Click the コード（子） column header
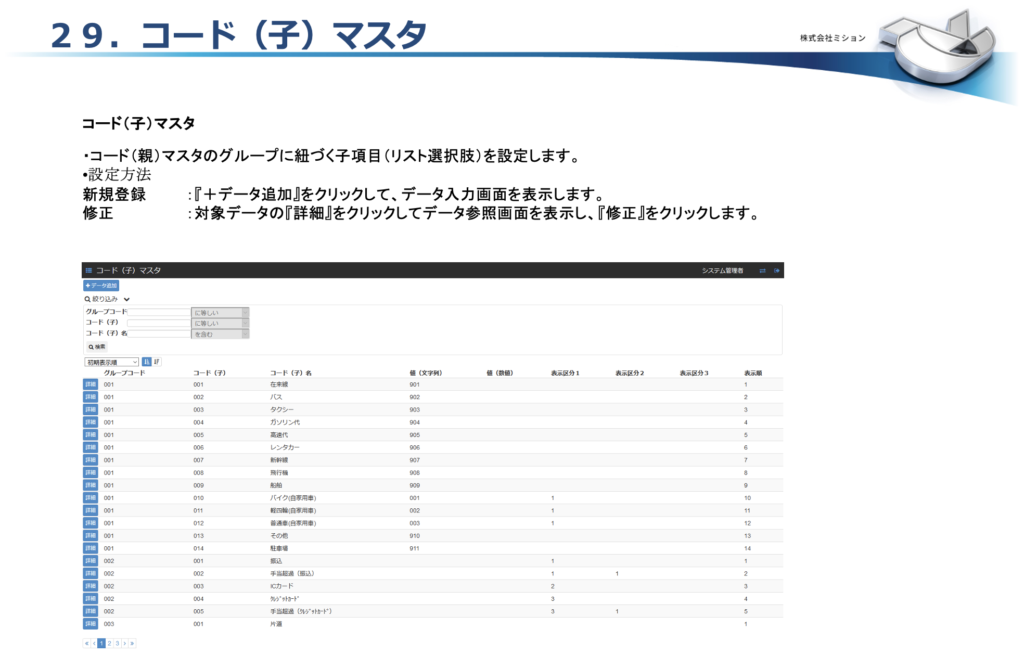 click(x=209, y=373)
